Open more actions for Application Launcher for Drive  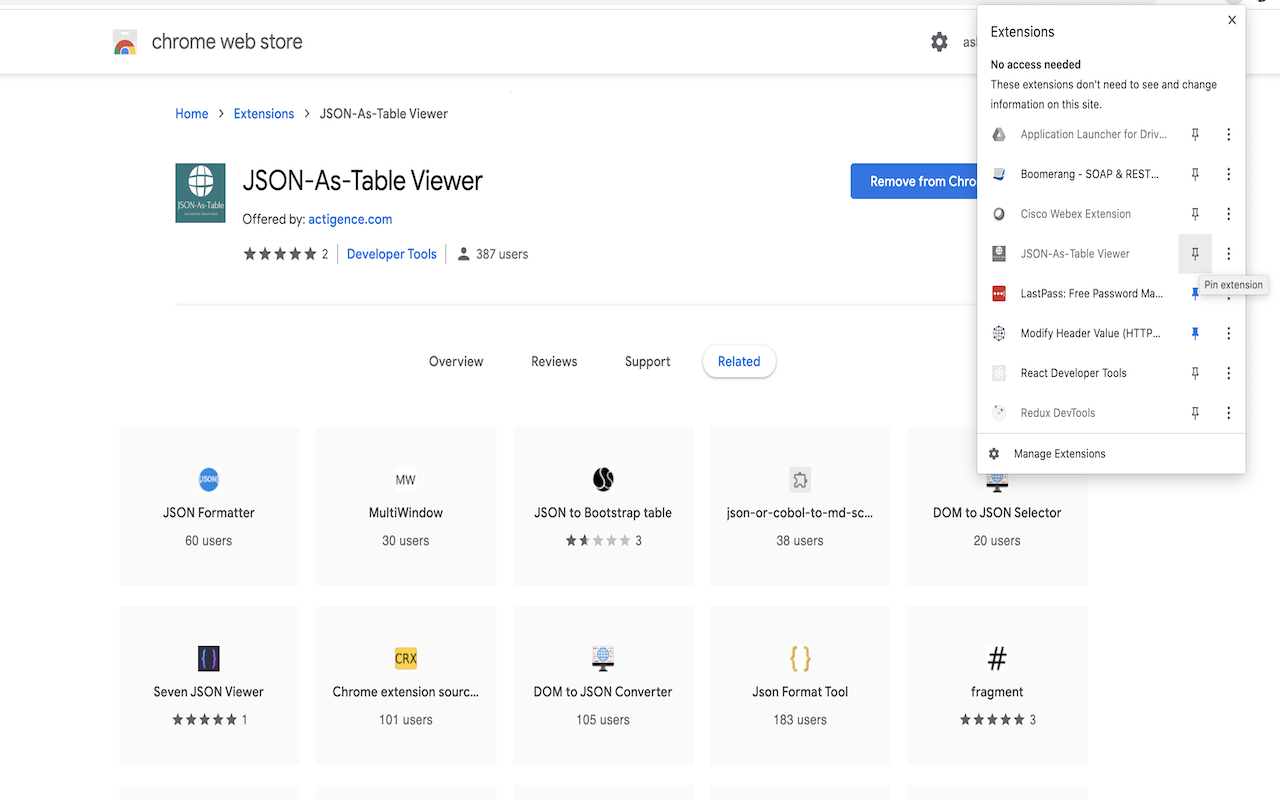click(x=1229, y=134)
